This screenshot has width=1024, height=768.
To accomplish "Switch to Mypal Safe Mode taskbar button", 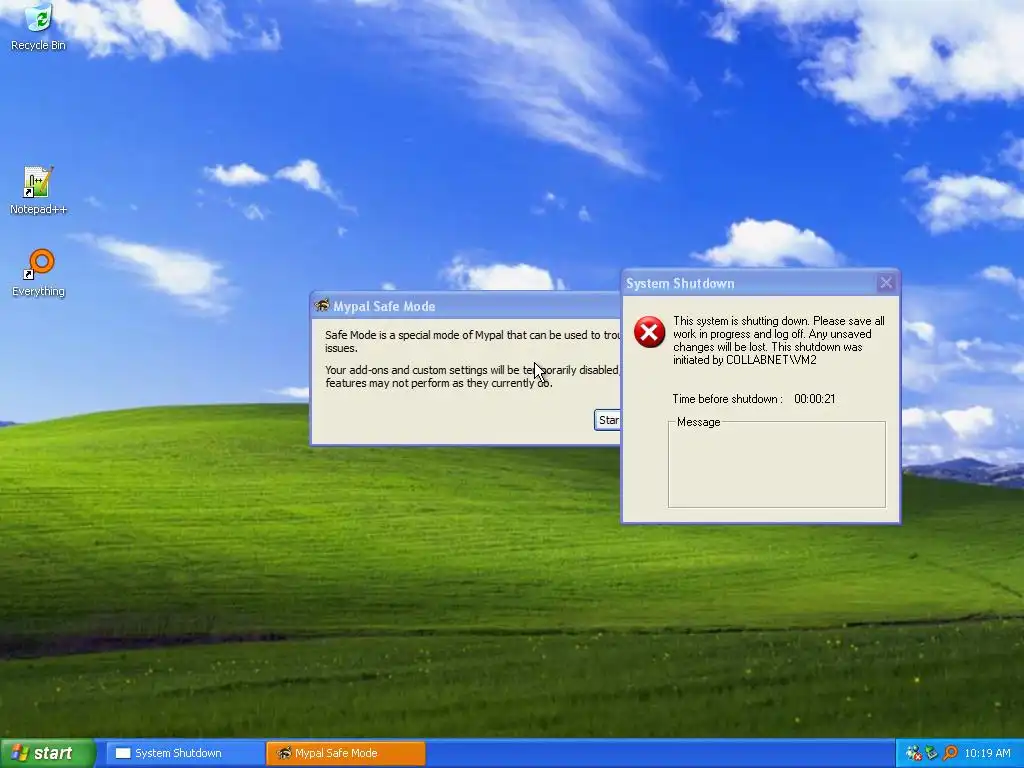I will pyautogui.click(x=345, y=753).
